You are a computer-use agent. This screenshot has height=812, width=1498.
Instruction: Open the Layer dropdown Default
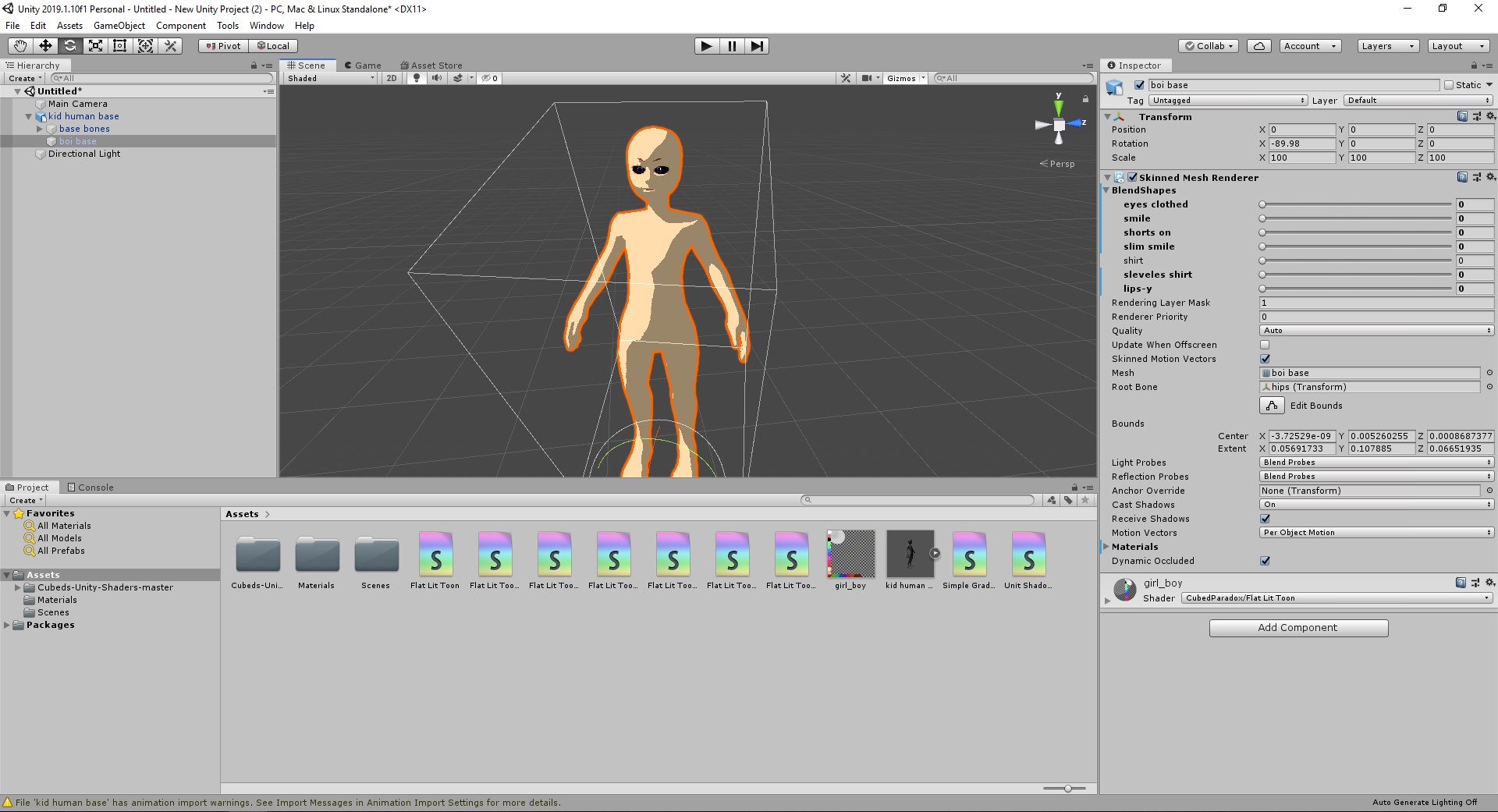1418,101
